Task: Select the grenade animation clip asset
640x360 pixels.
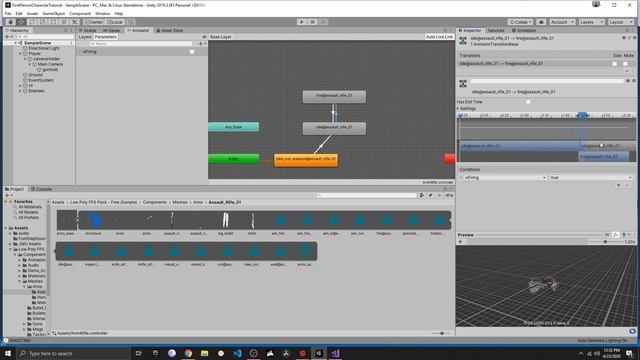Action: (x=413, y=221)
